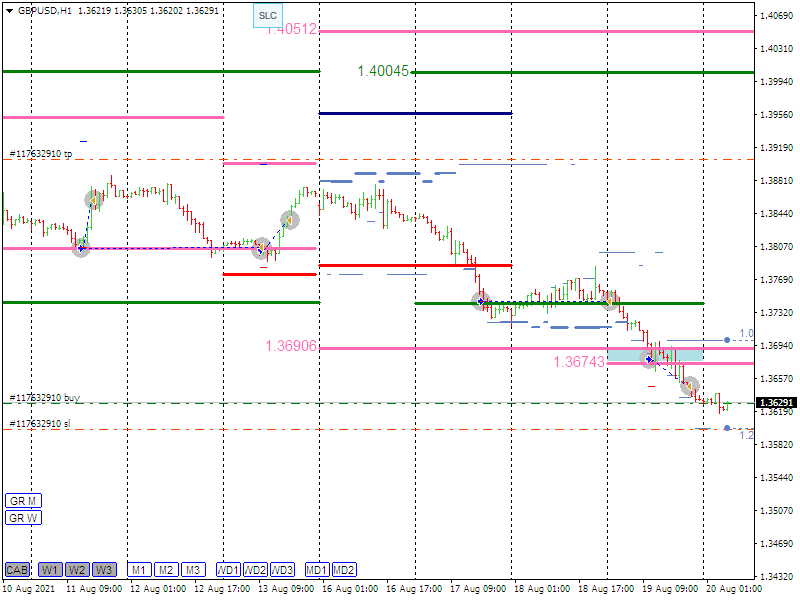The height and width of the screenshot is (600, 800).
Task: Enable the M1 level button
Action: [138, 570]
